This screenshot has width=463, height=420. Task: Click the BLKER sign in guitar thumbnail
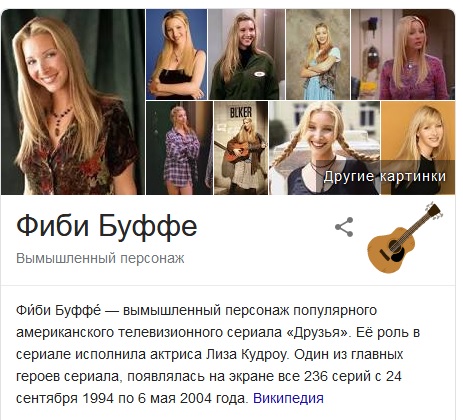(x=241, y=112)
